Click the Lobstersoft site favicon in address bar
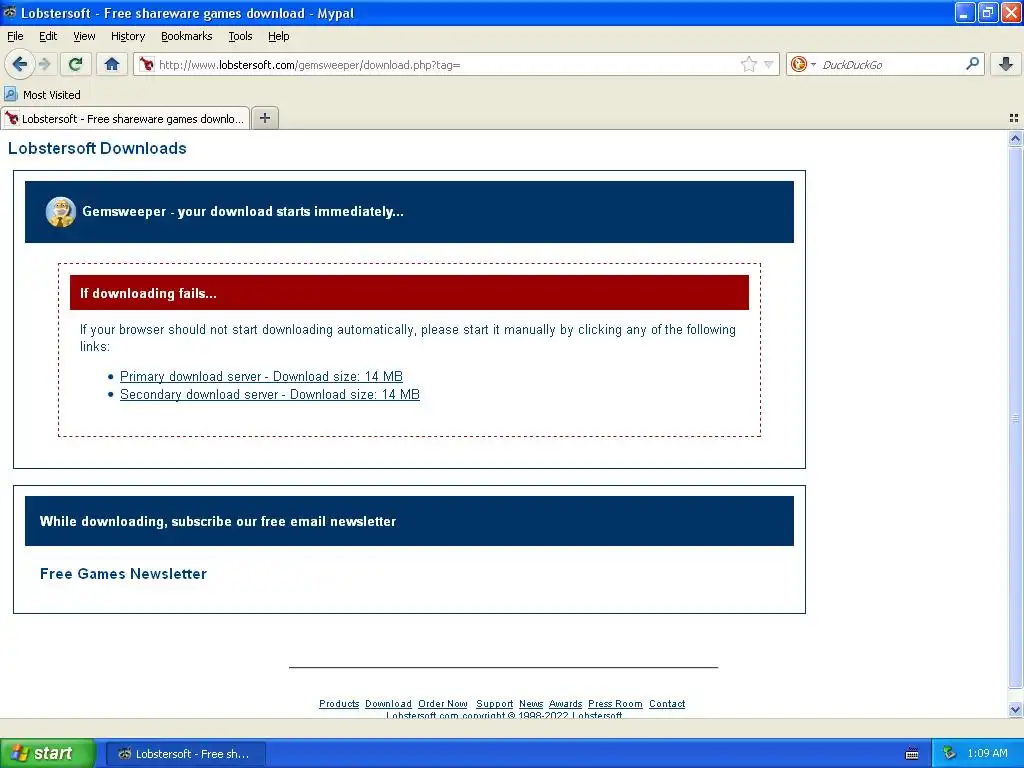This screenshot has width=1024, height=768. click(x=146, y=64)
